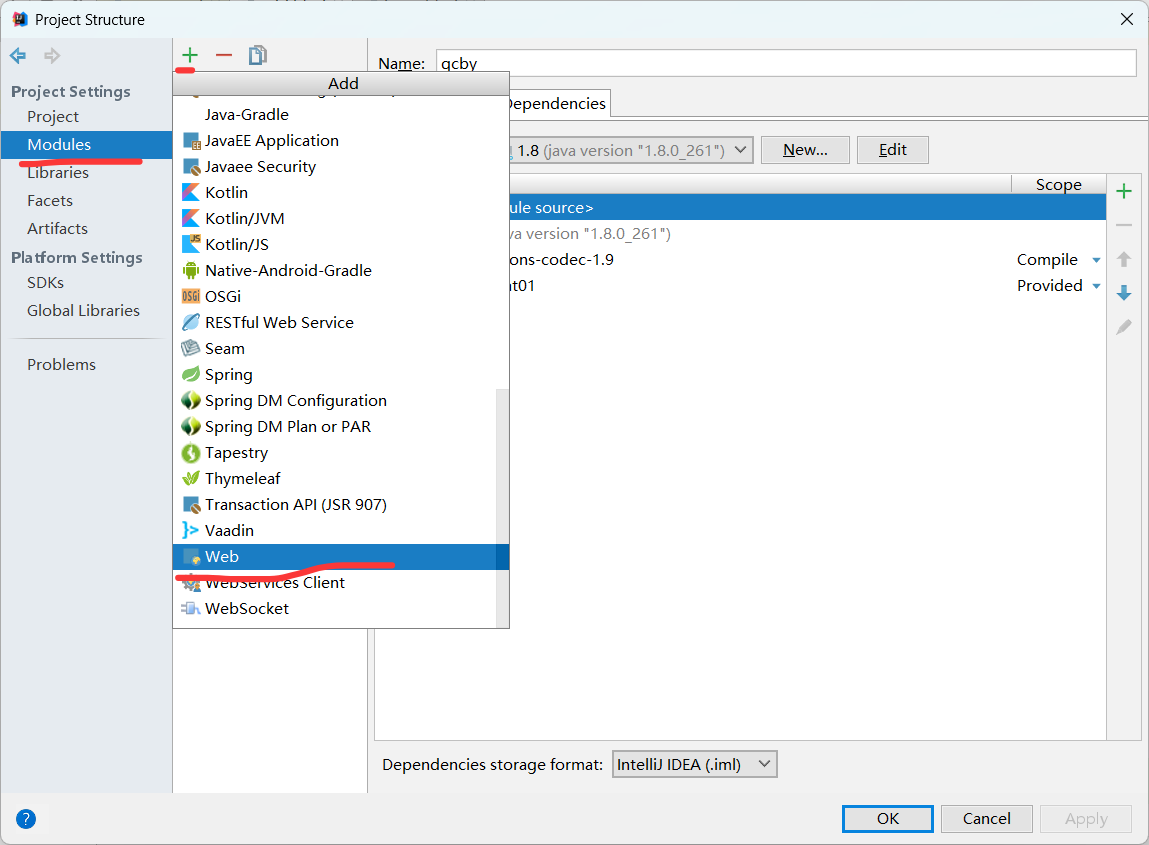
Task: Click the back navigation arrow
Action: (18, 56)
